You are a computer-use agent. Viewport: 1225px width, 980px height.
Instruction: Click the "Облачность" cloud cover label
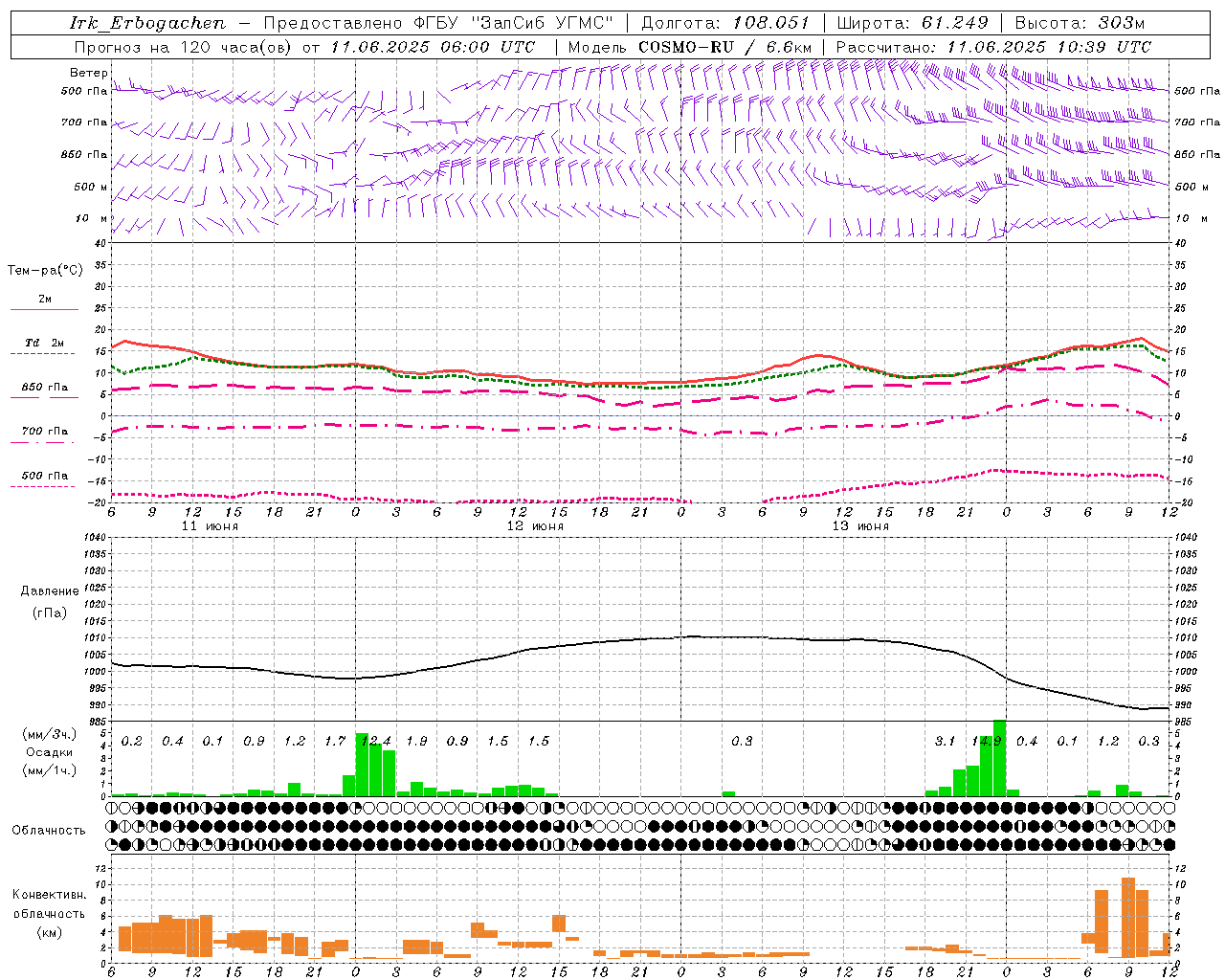(x=49, y=830)
